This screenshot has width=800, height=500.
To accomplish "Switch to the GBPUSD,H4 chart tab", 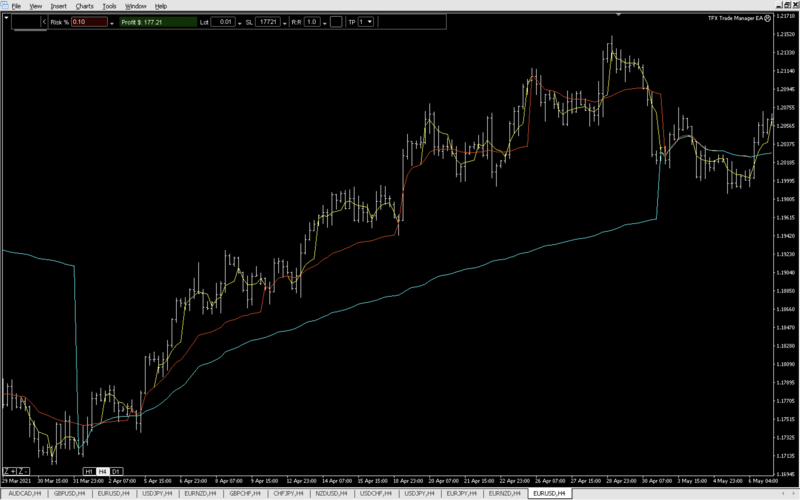I will click(69, 493).
